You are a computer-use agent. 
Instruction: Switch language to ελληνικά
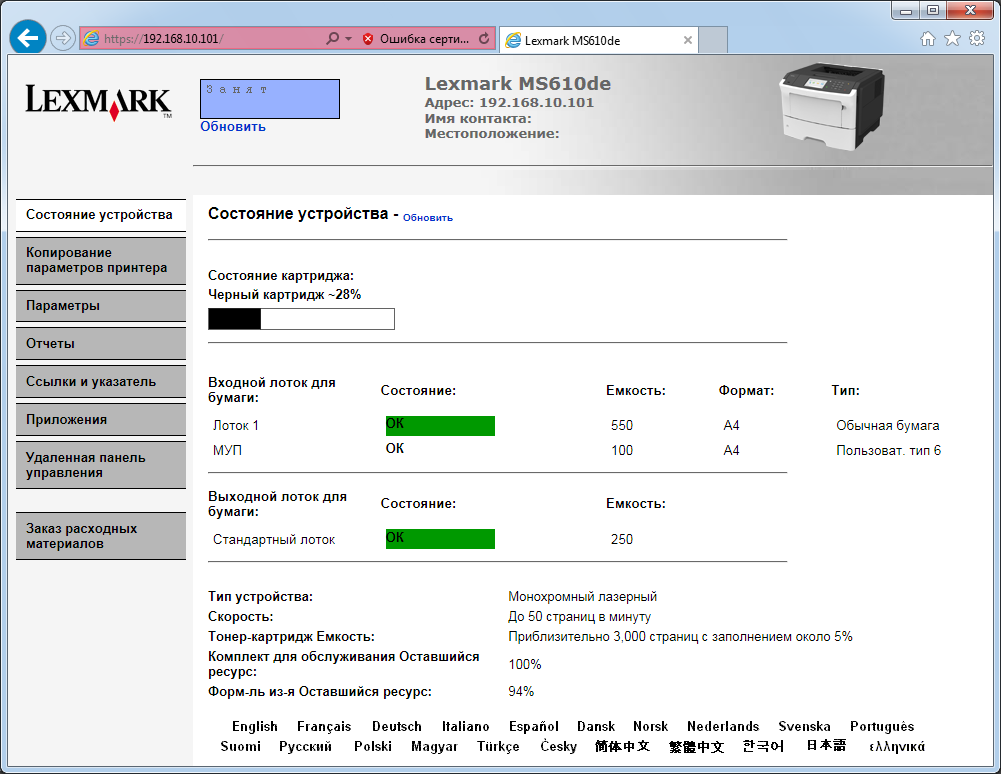click(897, 746)
